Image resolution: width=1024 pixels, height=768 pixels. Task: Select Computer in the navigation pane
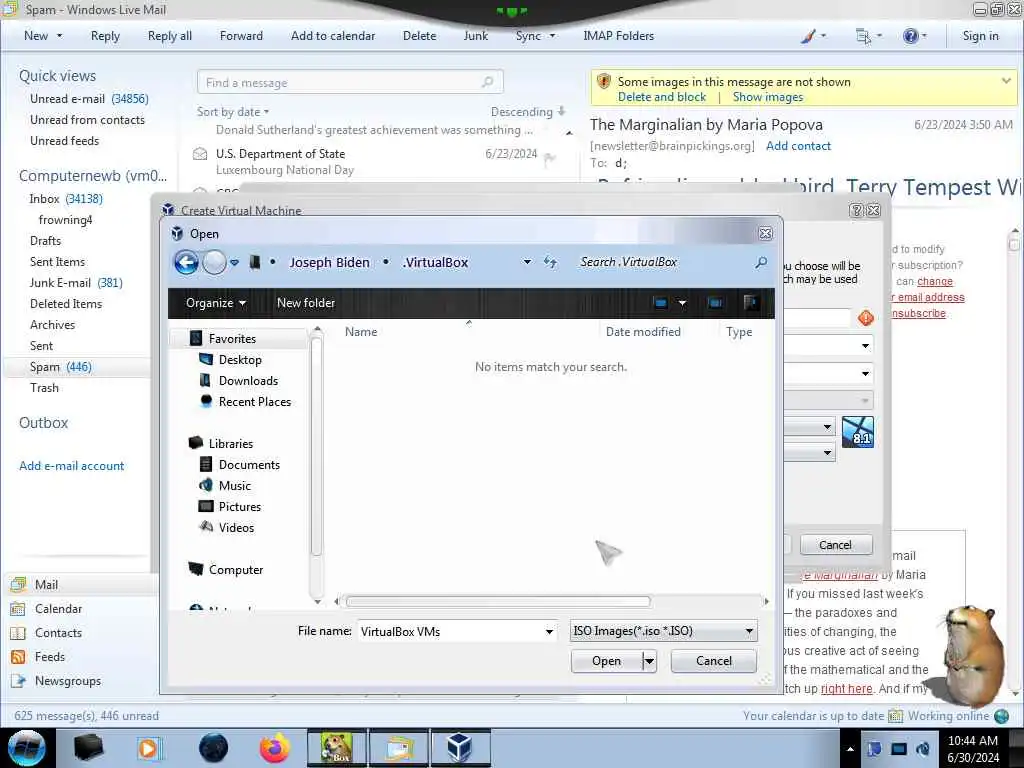(236, 569)
